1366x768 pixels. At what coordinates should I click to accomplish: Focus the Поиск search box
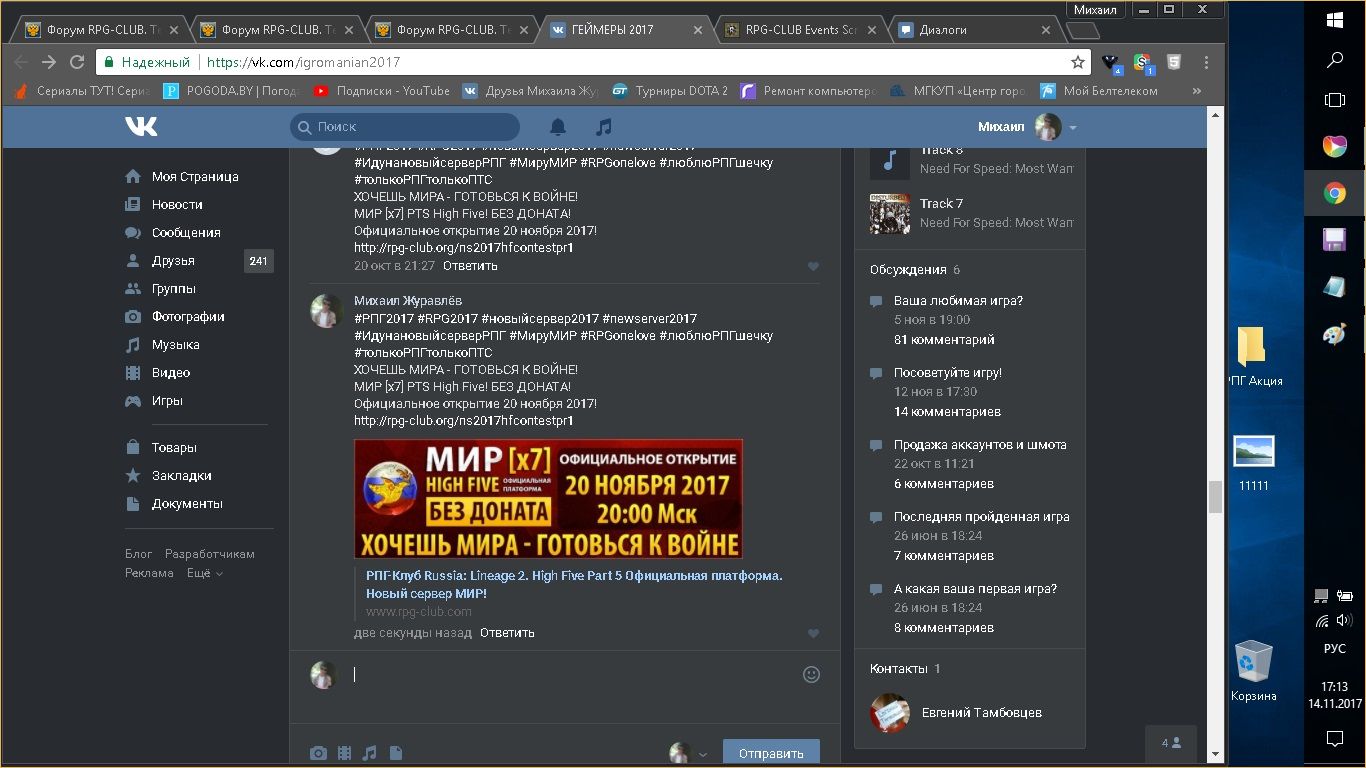pyautogui.click(x=405, y=127)
